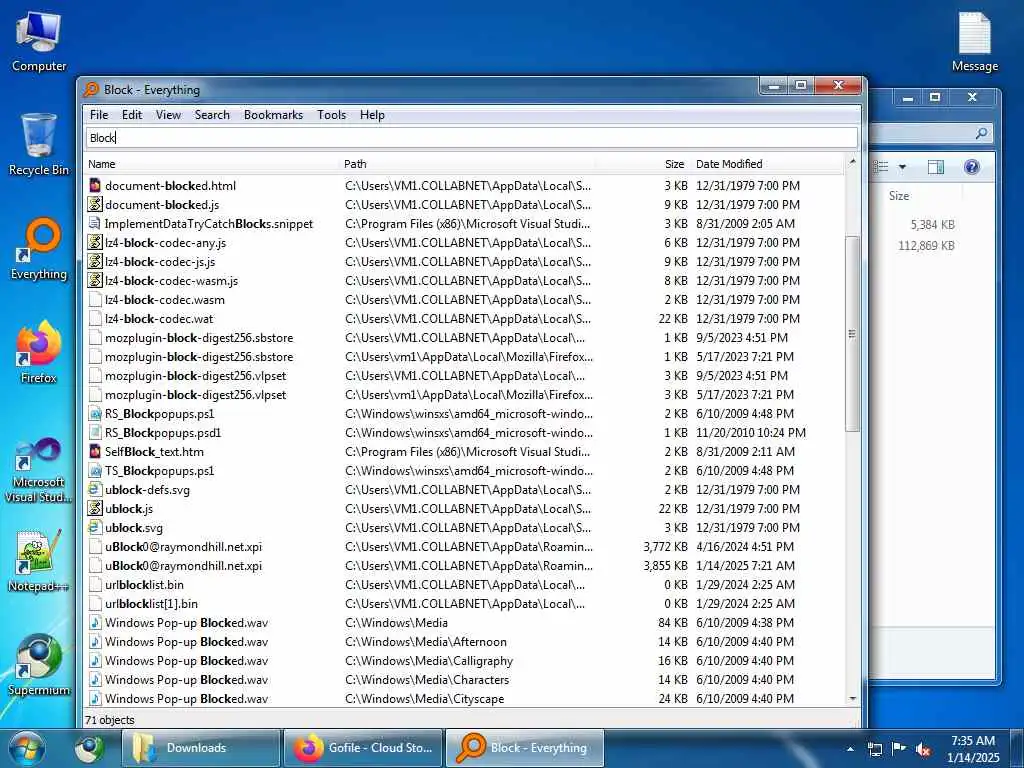Screen dimensions: 1024x768
Task: Select the Firefox desktop shortcut
Action: tap(39, 353)
